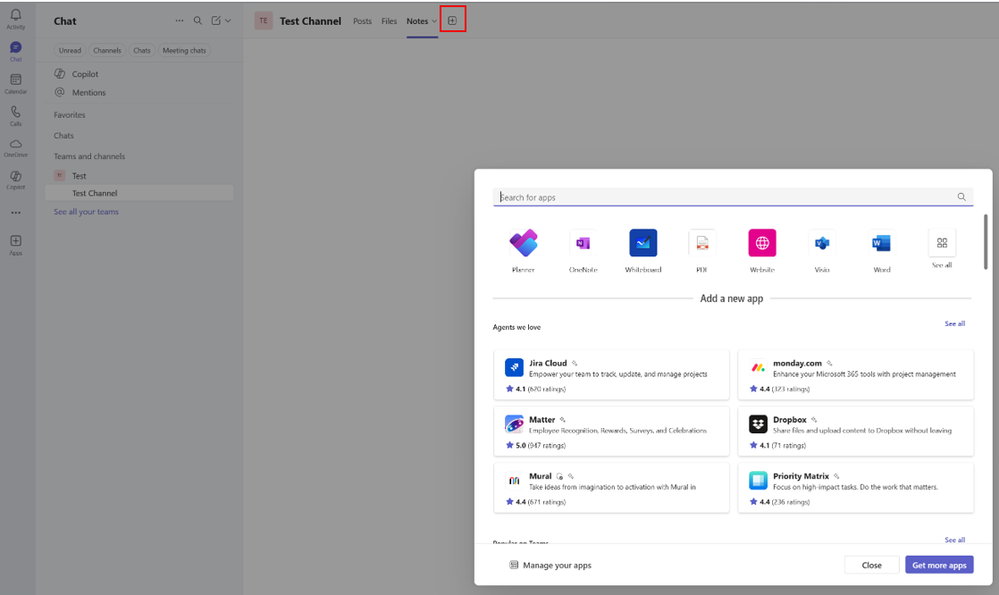
Task: Open the Priority Matrix app card
Action: [x=856, y=488]
